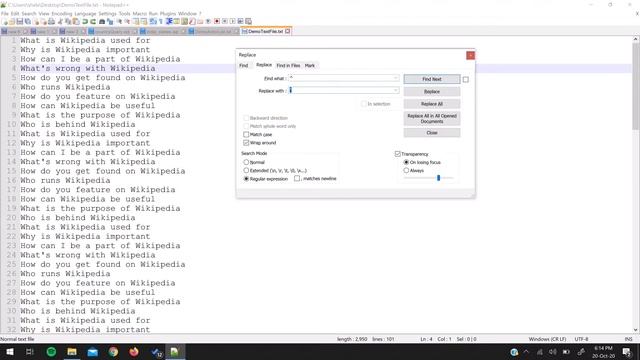Click the Undo toolbar icon

84,21
